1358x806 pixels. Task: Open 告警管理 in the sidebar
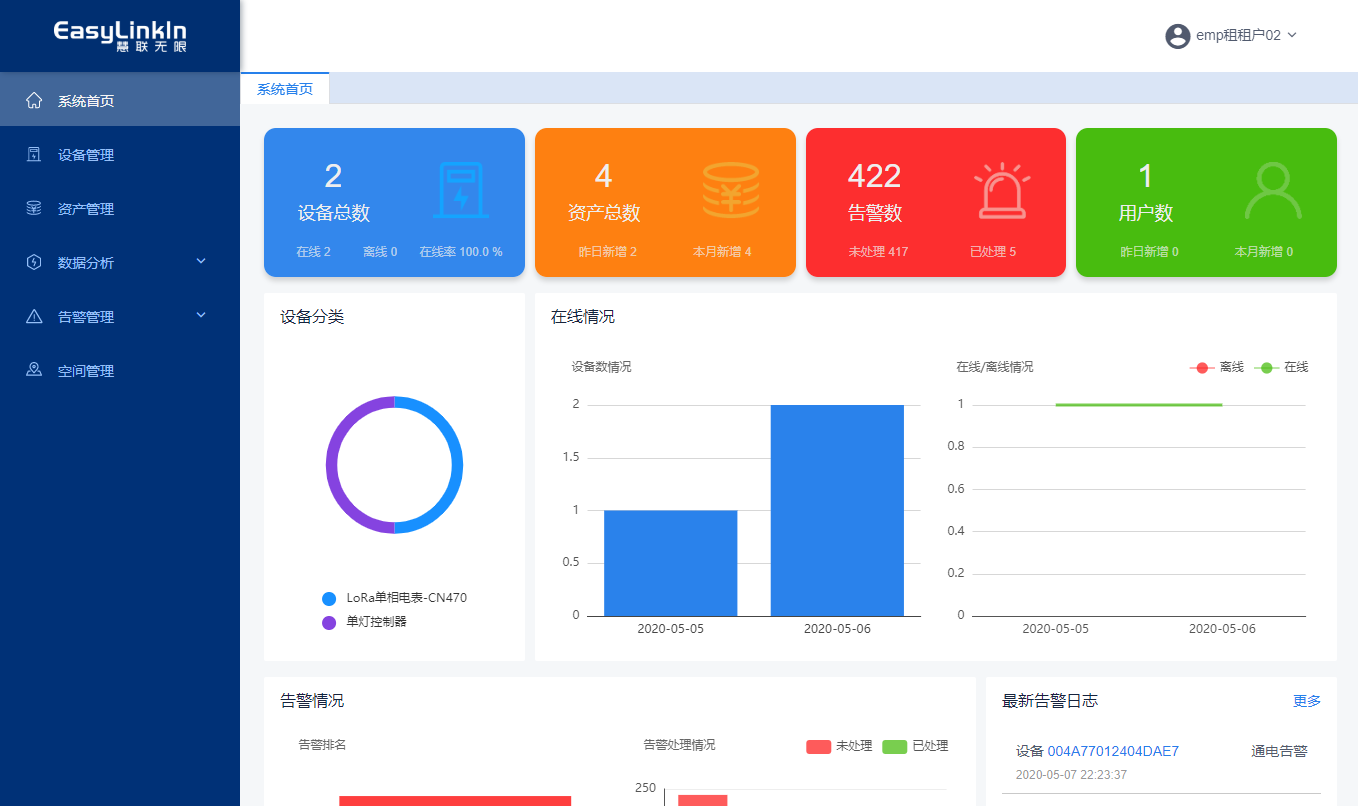tap(120, 316)
